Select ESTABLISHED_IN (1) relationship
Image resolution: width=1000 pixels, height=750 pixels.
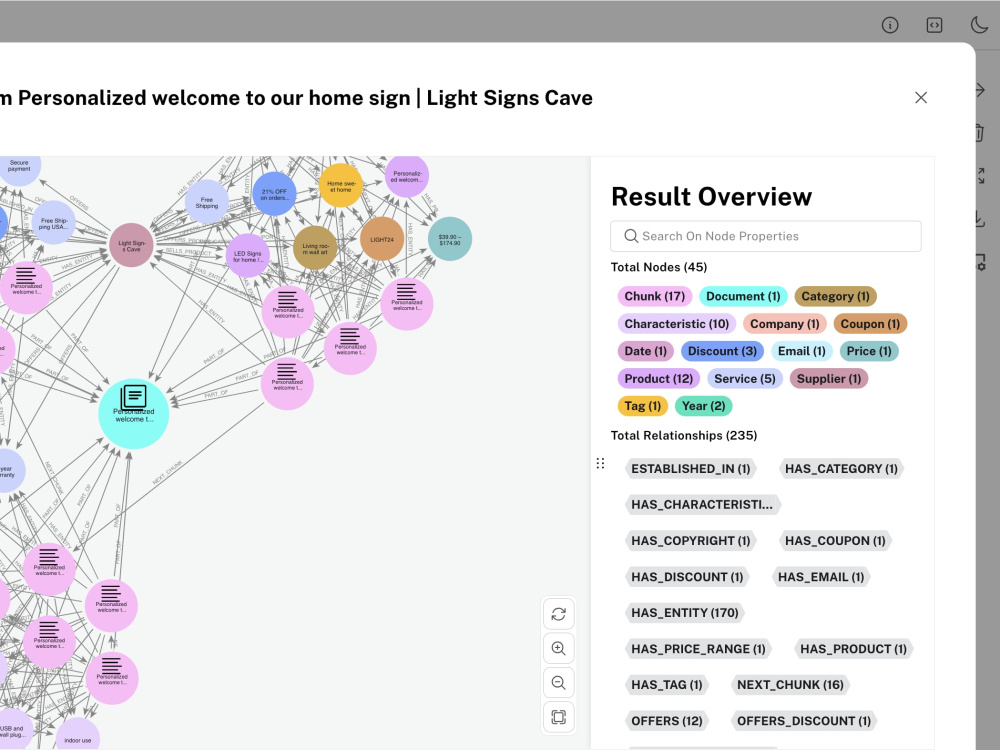[x=690, y=469]
